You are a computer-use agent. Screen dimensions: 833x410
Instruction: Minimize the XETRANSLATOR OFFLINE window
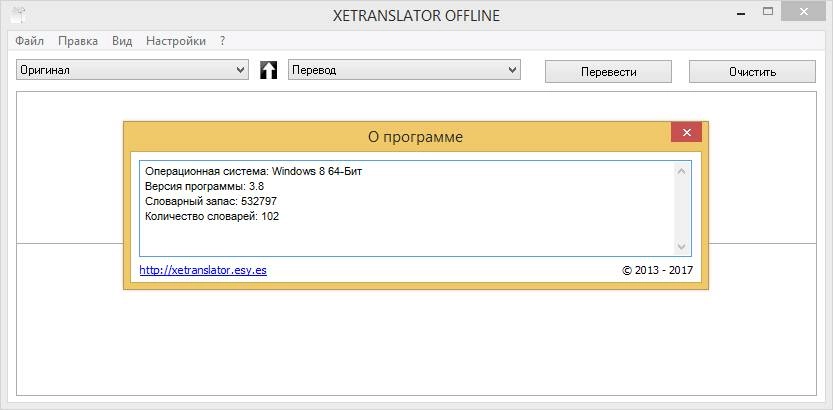tap(741, 12)
